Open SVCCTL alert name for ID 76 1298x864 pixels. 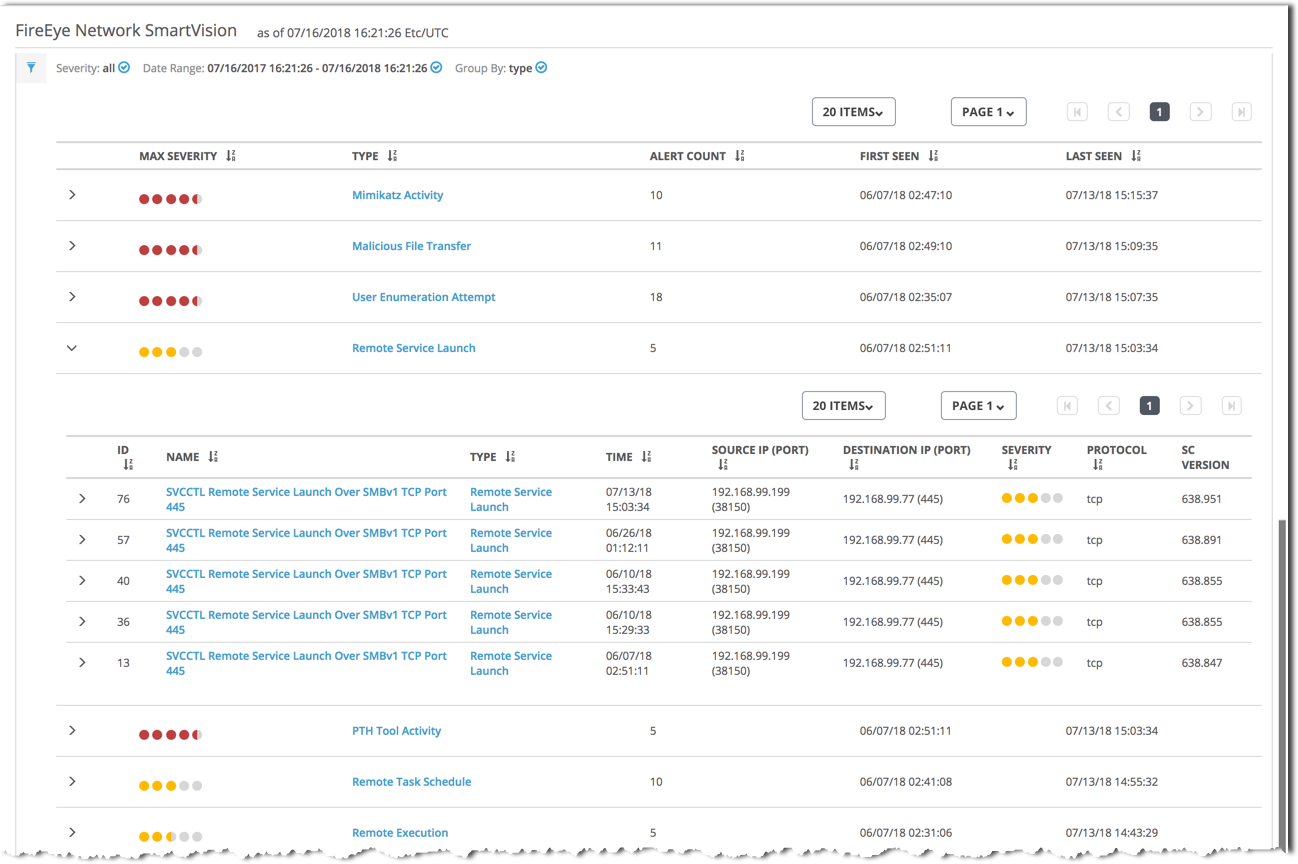[x=306, y=499]
